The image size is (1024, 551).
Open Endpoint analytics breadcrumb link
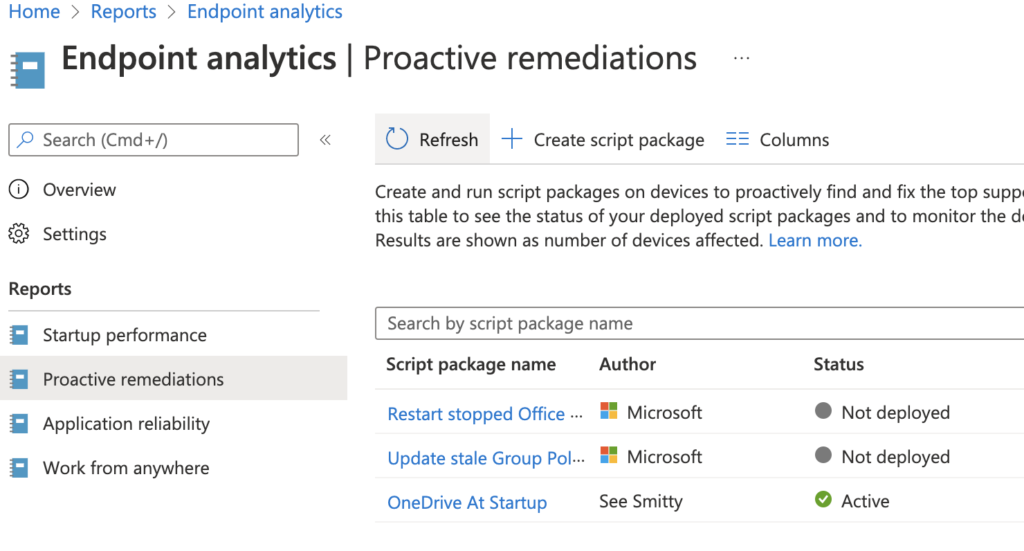click(x=264, y=11)
